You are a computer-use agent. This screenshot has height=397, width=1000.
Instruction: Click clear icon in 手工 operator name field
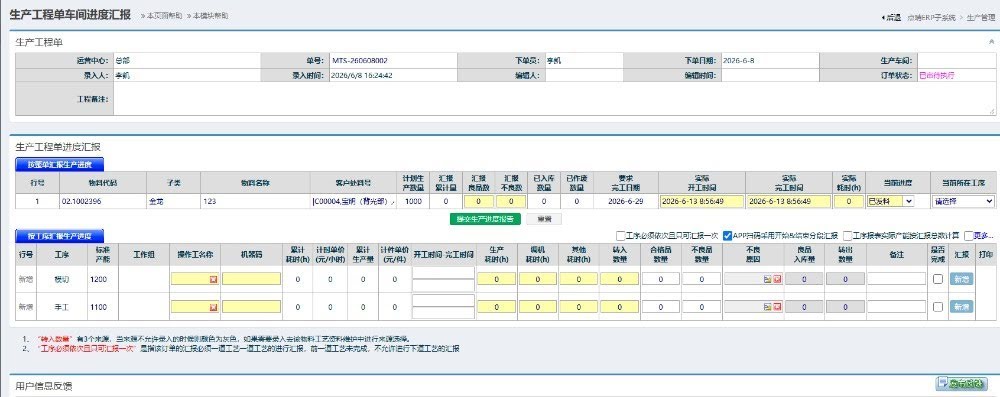click(213, 307)
